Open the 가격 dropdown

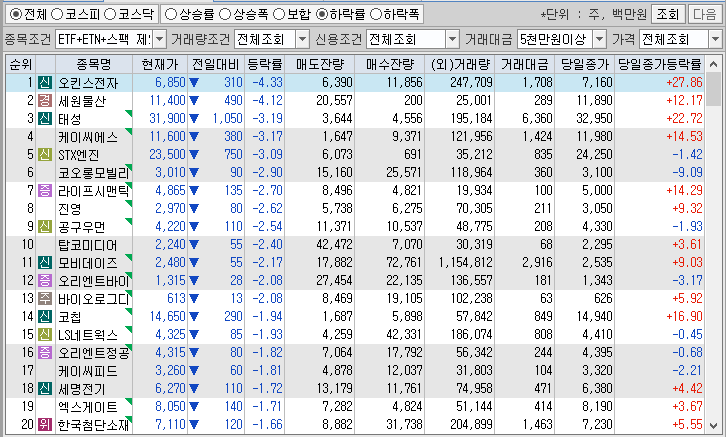[715, 39]
